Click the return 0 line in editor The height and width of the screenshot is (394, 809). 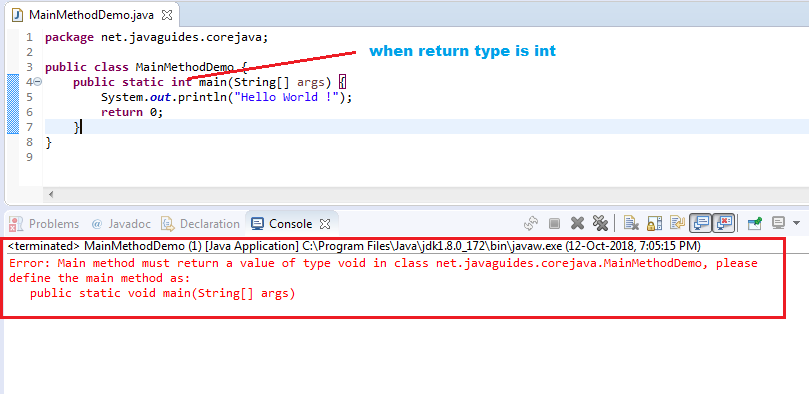click(132, 112)
